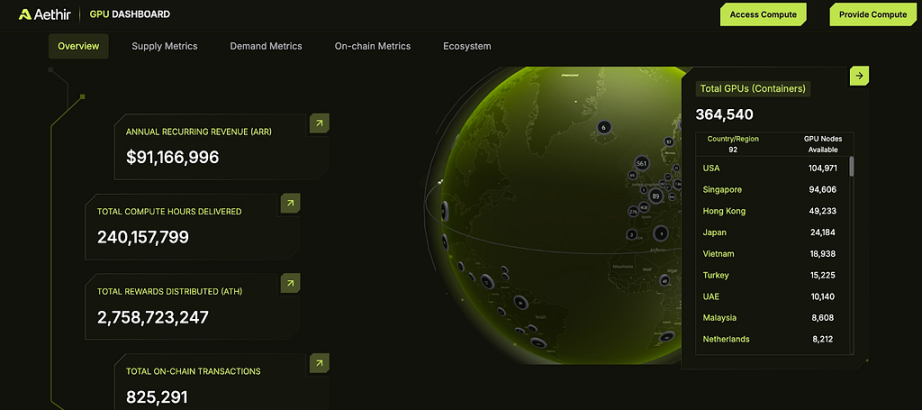This screenshot has width=922, height=410.
Task: Open Total GPUs panel right-arrow icon
Action: pos(859,75)
